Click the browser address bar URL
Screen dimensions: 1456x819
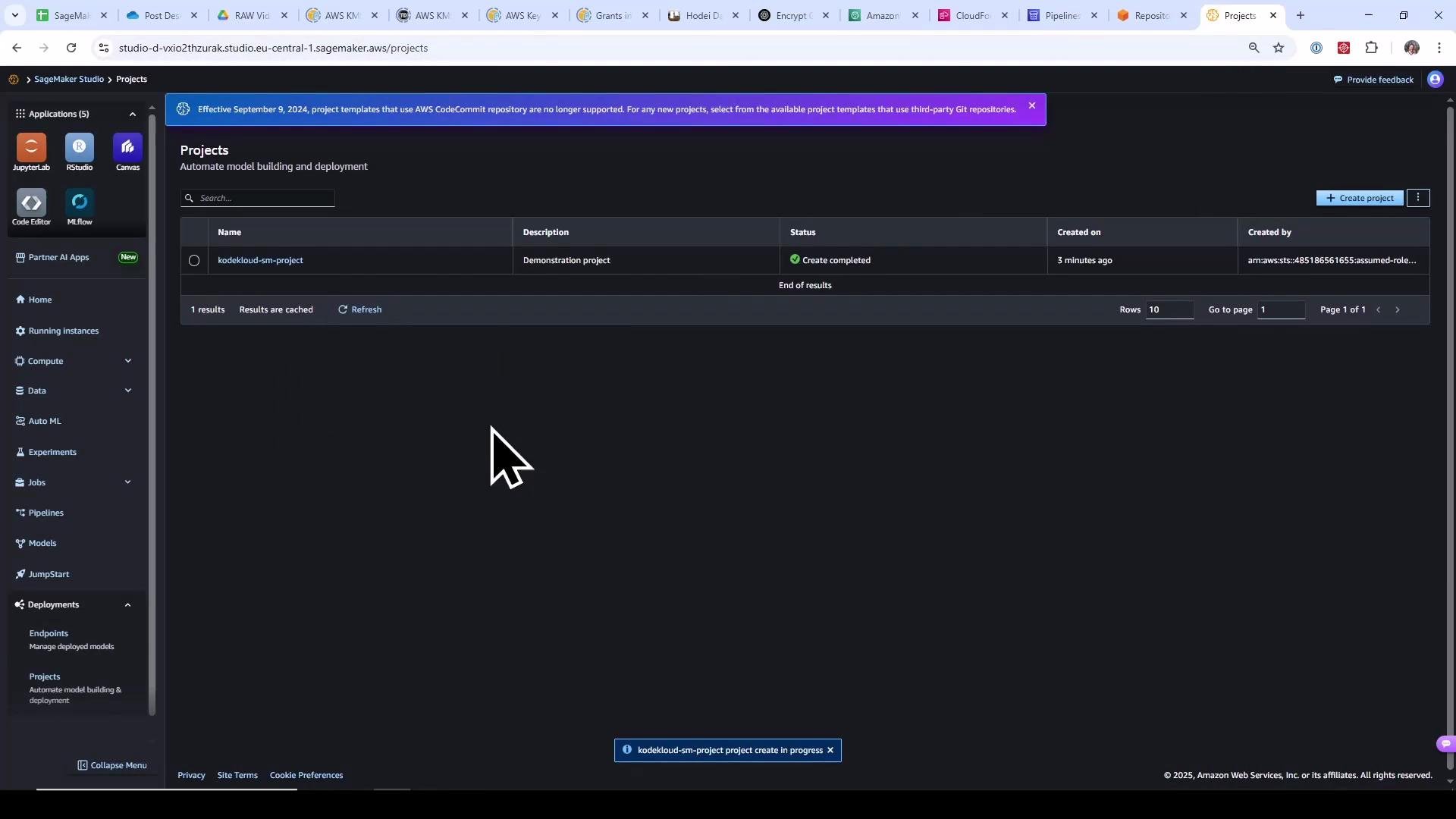point(273,48)
